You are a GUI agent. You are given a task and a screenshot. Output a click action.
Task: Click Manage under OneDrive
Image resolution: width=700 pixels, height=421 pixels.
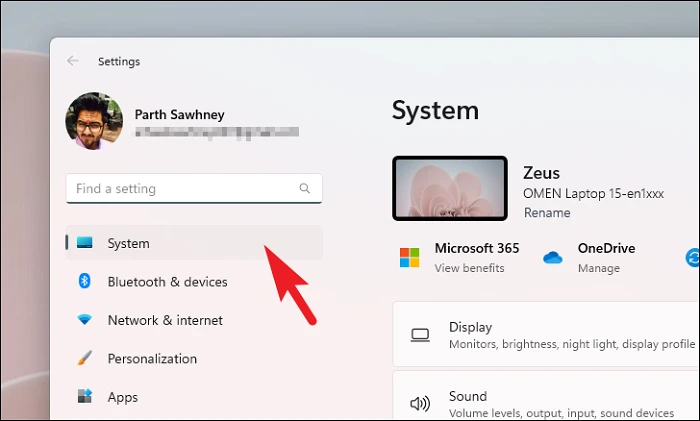[599, 268]
